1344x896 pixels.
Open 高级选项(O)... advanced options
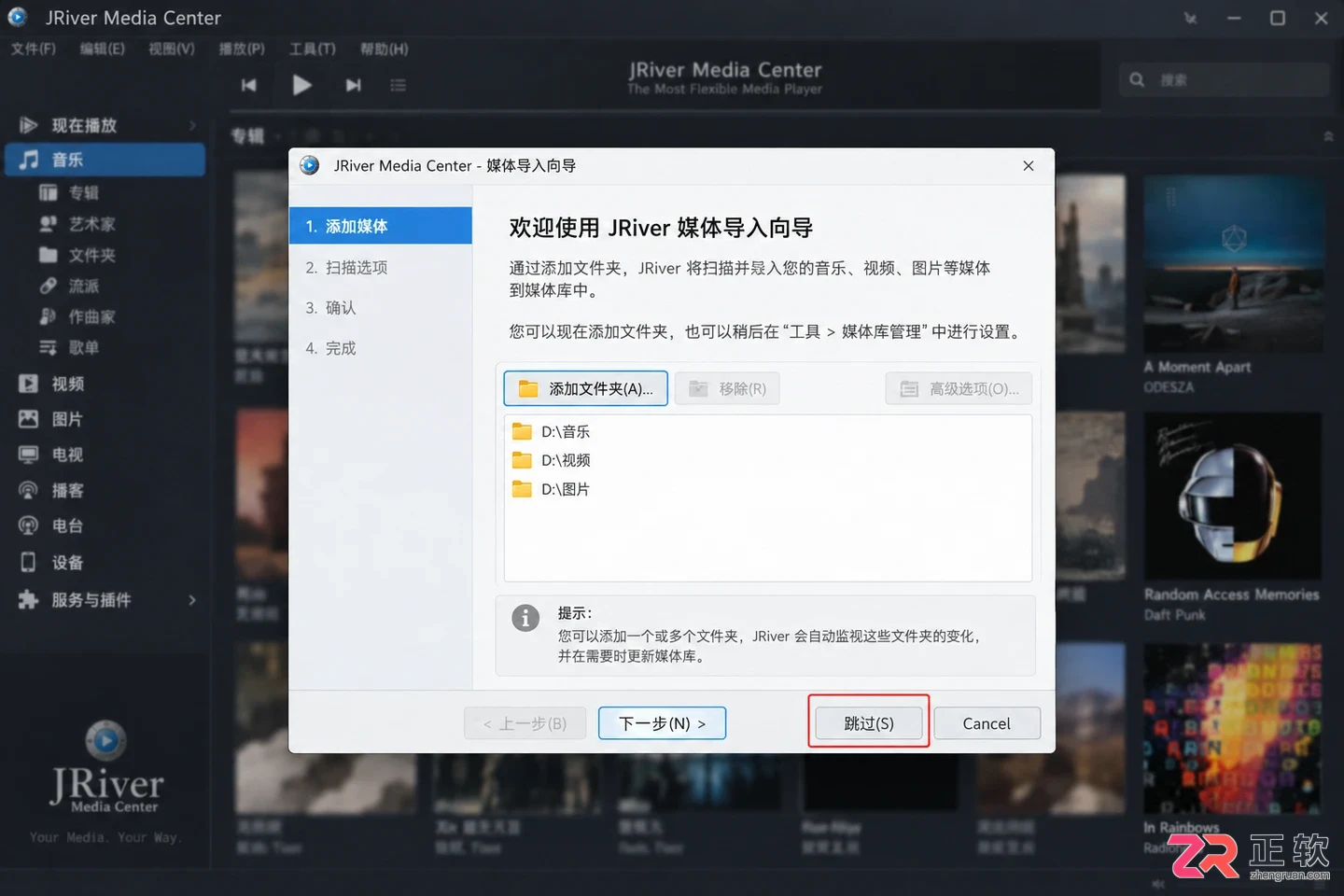point(959,388)
